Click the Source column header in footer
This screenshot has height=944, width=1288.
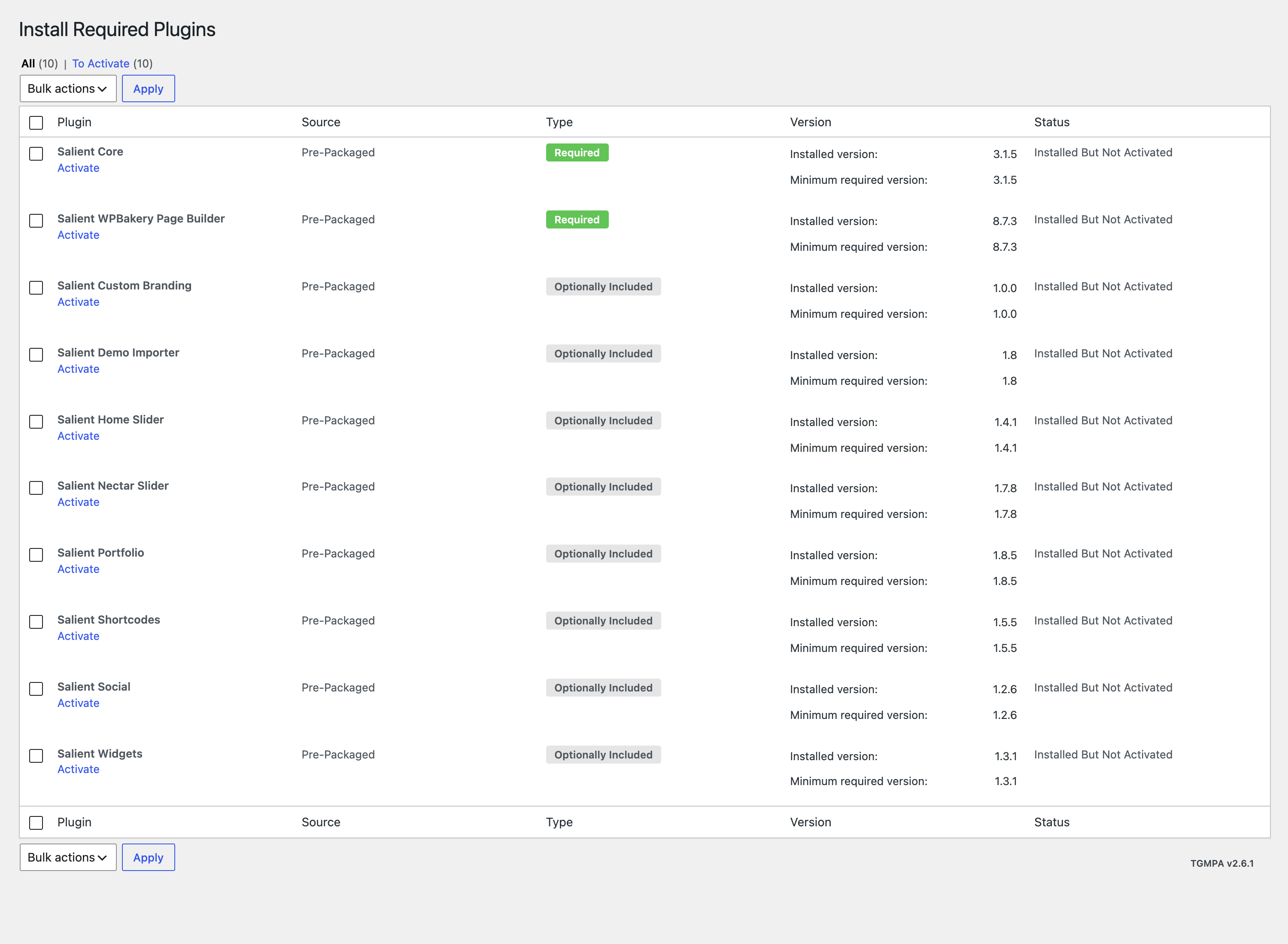(321, 822)
